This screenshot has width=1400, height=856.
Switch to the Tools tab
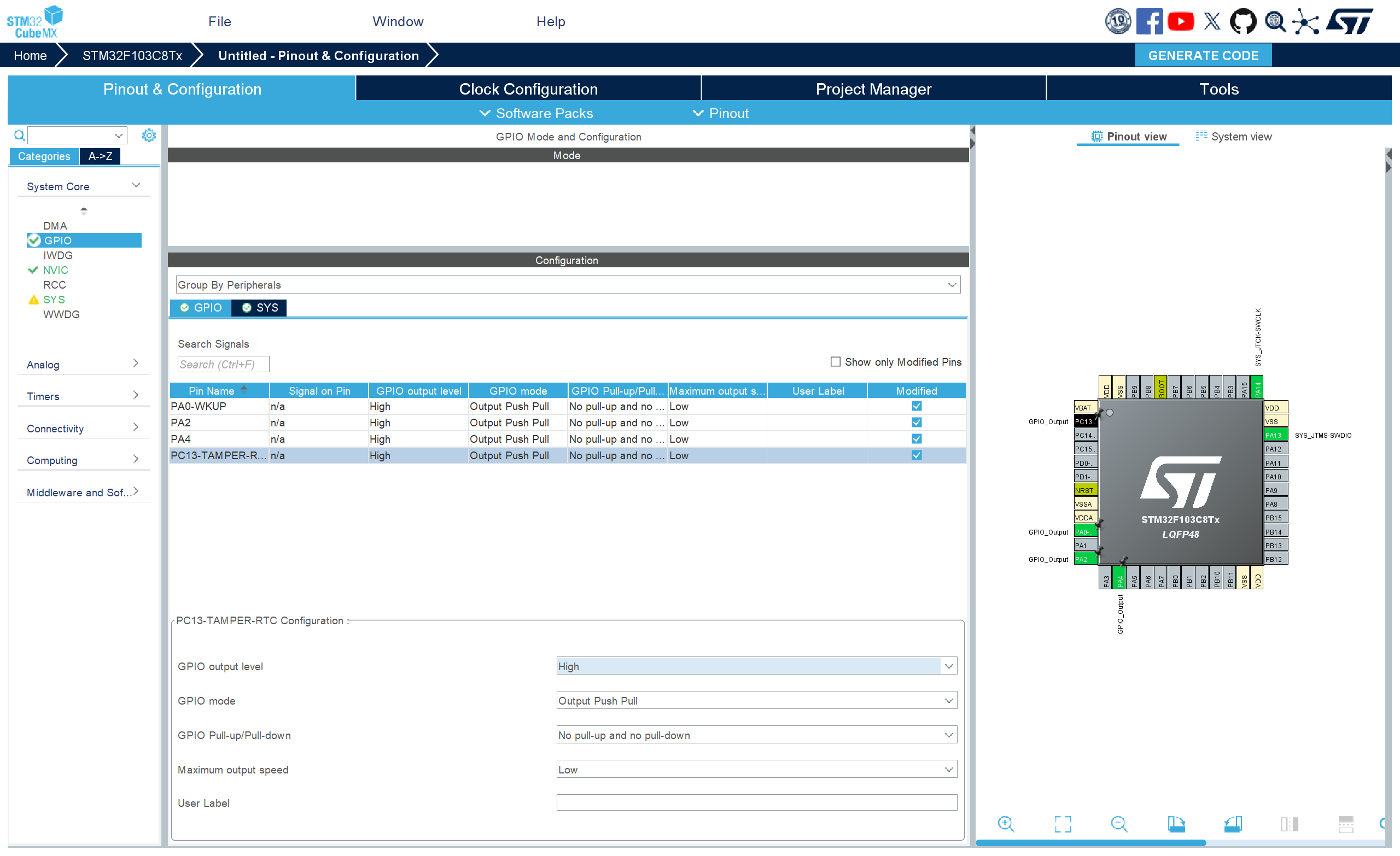(x=1219, y=89)
